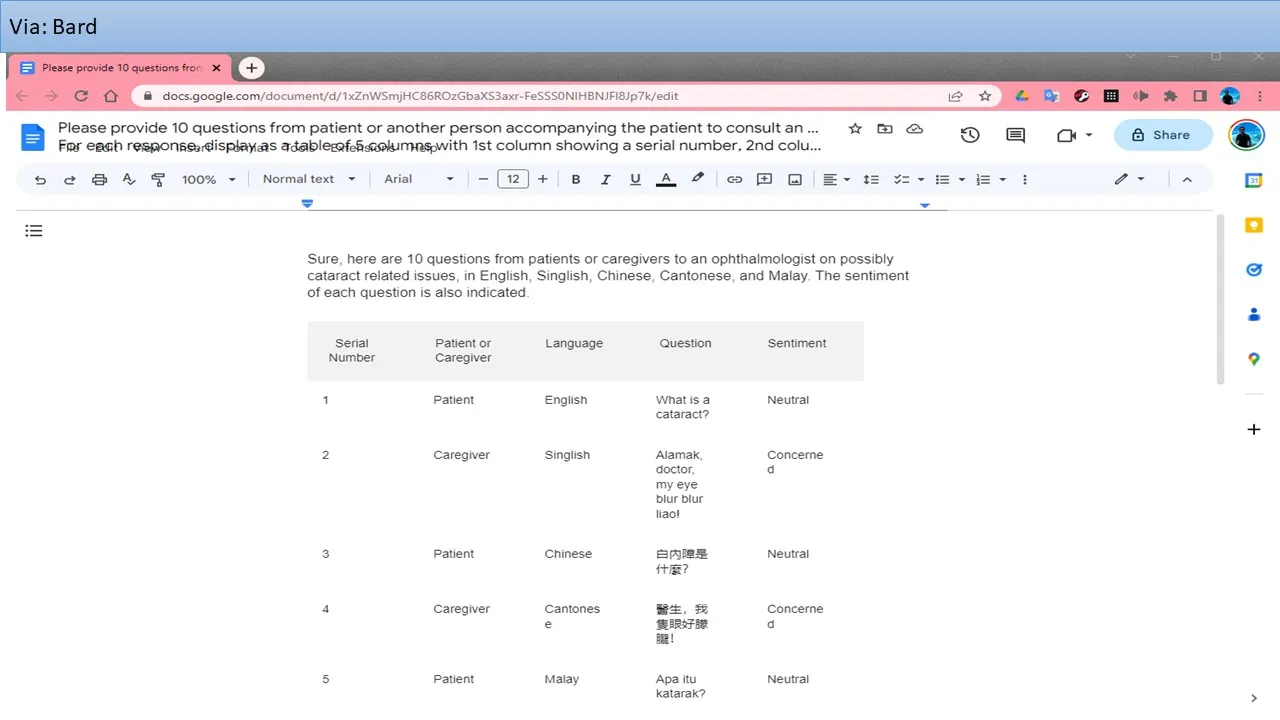Click cell 'What is a cataract?'
Viewport: 1280px width, 720px height.
pyautogui.click(x=683, y=407)
